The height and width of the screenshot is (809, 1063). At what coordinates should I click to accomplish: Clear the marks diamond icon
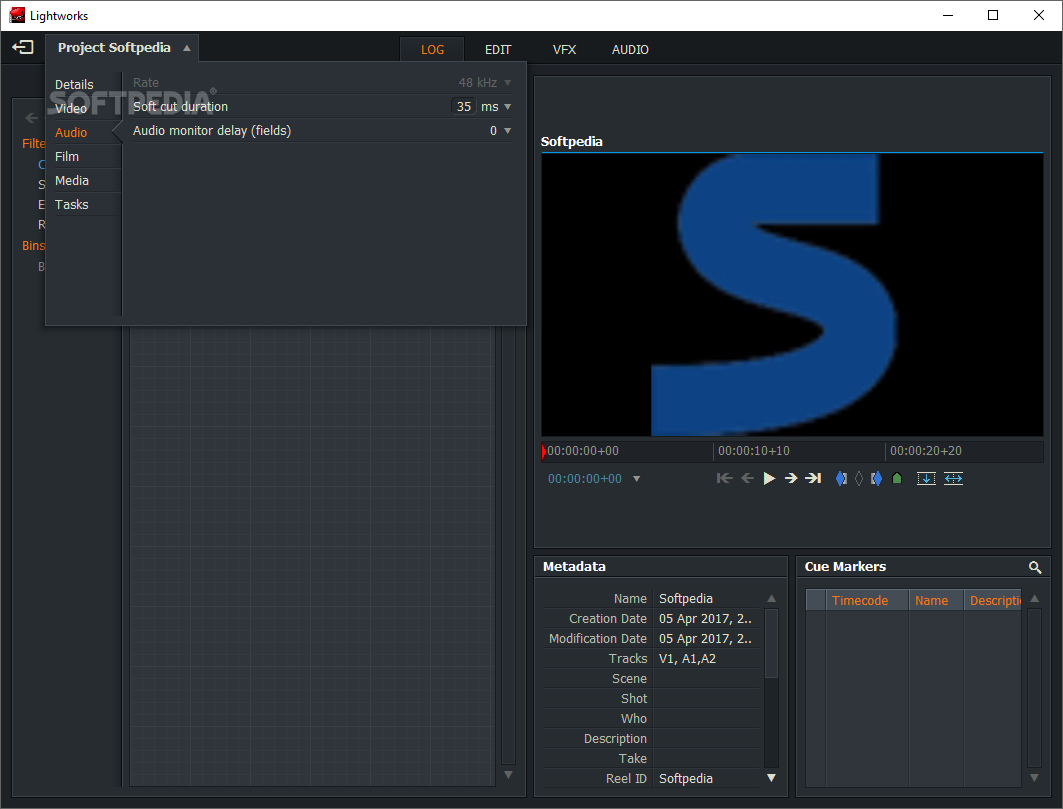859,478
